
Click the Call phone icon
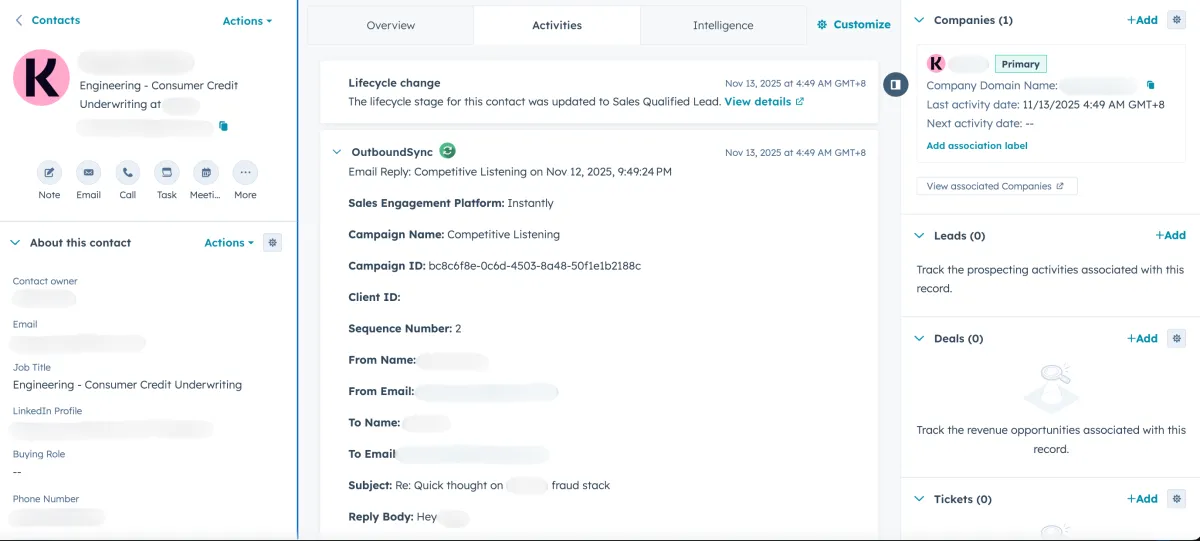point(128,172)
